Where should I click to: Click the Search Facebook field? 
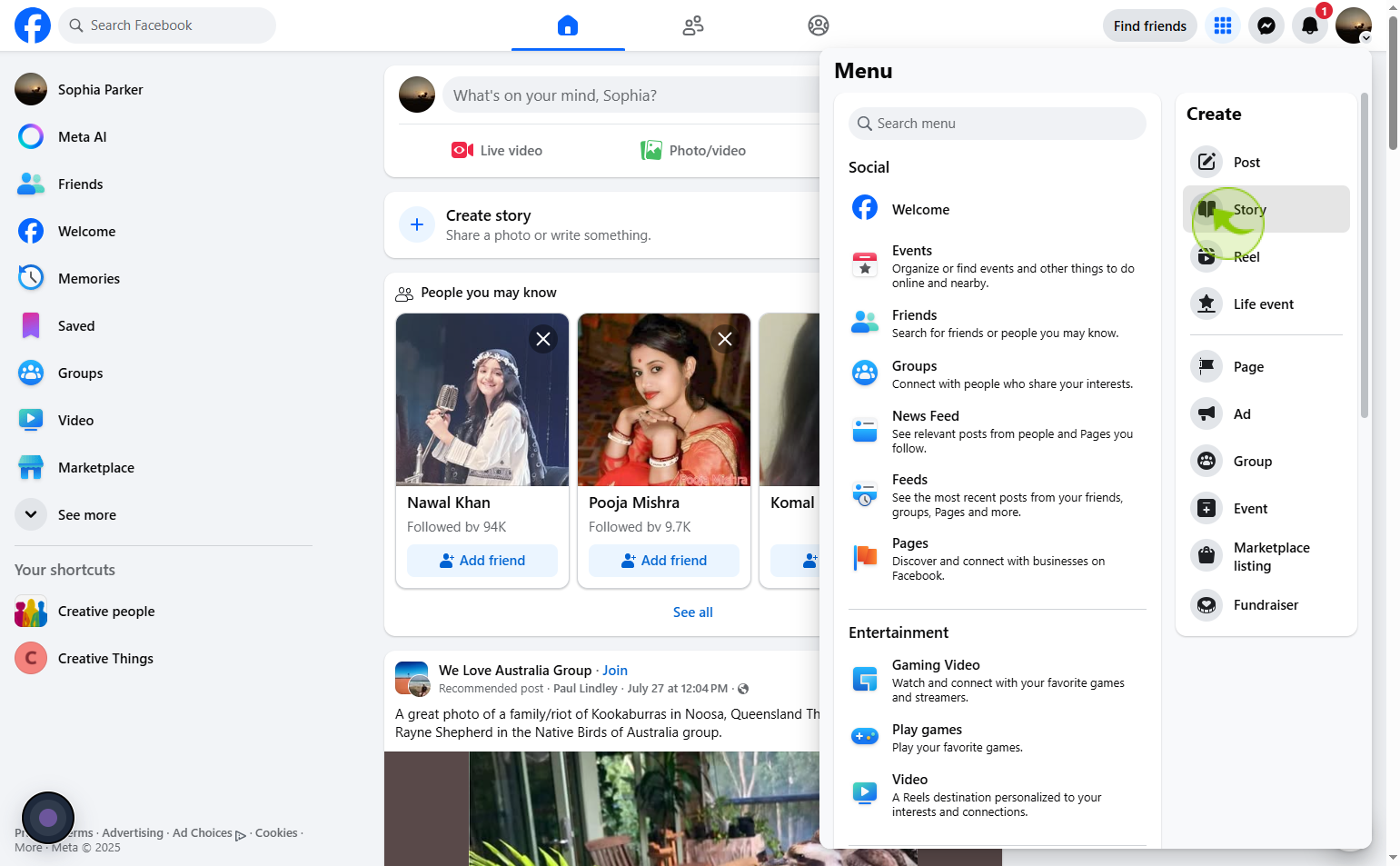[167, 25]
